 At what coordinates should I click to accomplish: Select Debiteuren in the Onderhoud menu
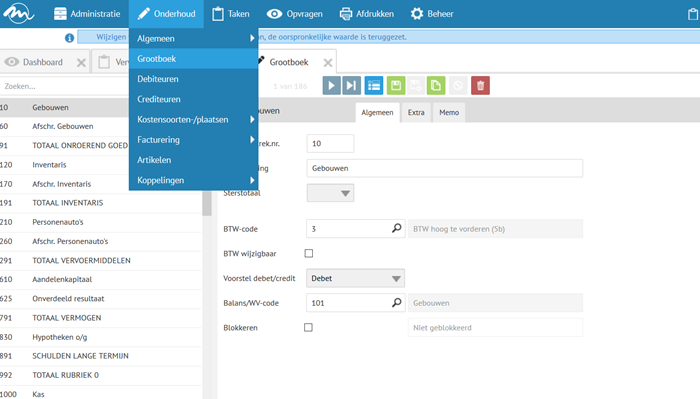tap(193, 79)
